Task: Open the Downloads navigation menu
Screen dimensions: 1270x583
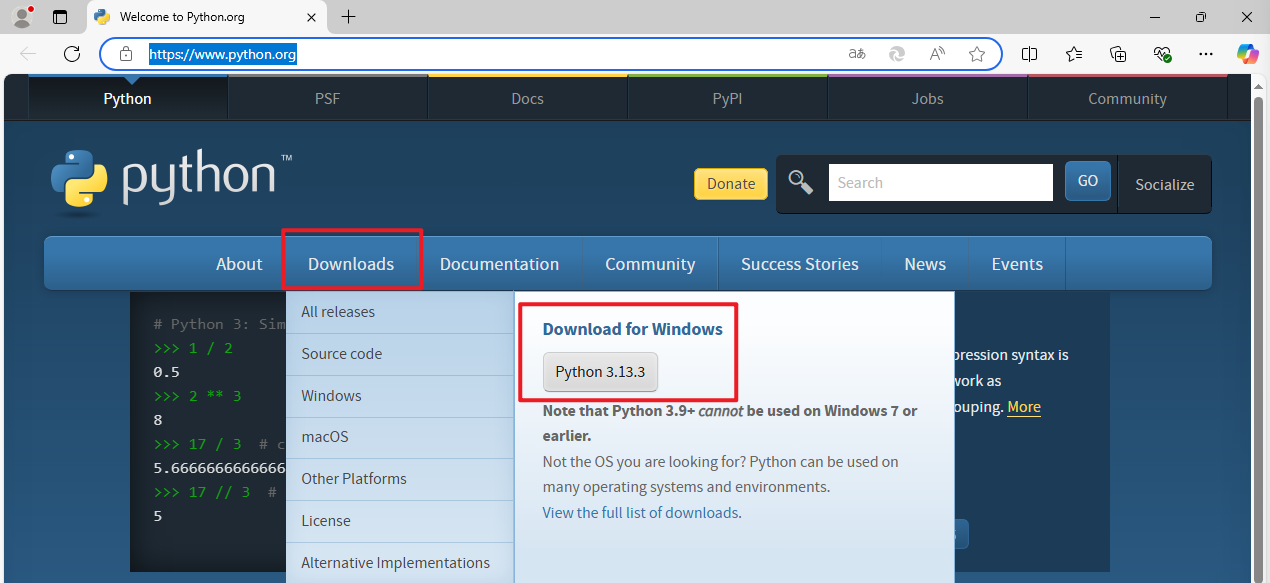Action: [351, 264]
